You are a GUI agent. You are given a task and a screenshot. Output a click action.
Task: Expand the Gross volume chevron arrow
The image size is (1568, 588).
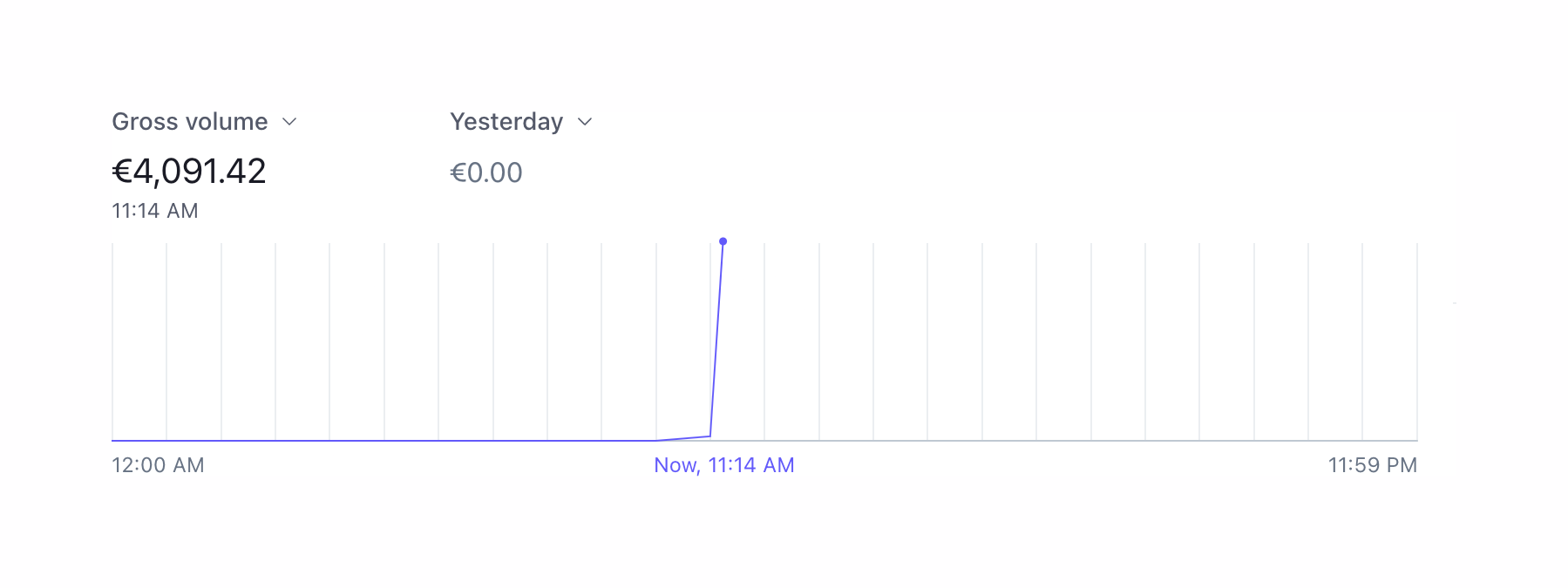click(x=289, y=122)
